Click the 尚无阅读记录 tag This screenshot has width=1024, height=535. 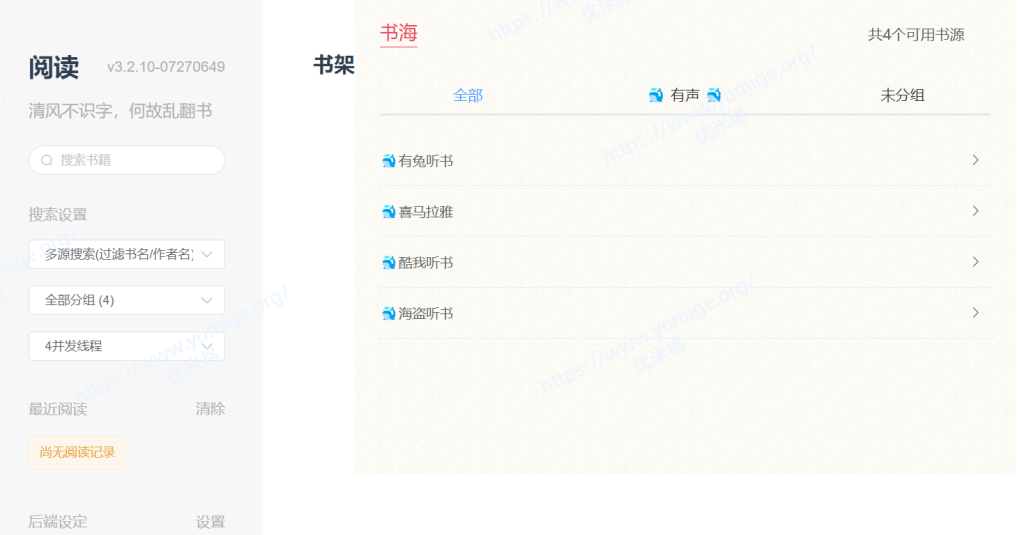[x=77, y=452]
